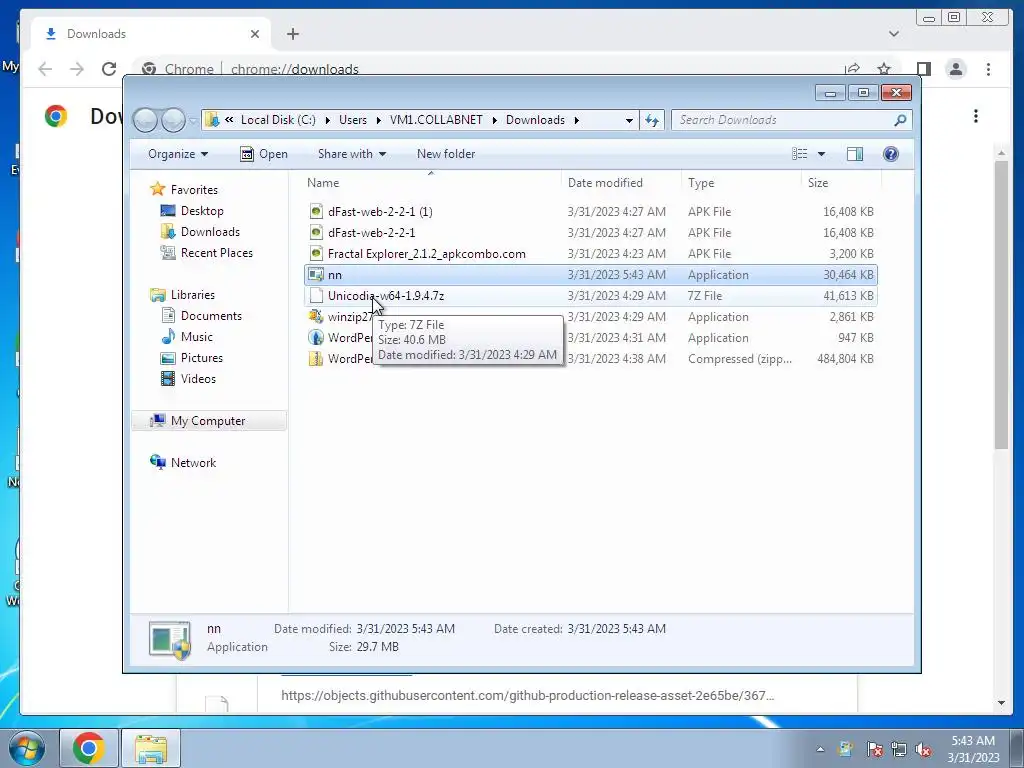1024x768 pixels.
Task: Open recent pages dropdown beside navigation buttons
Action: (193, 121)
